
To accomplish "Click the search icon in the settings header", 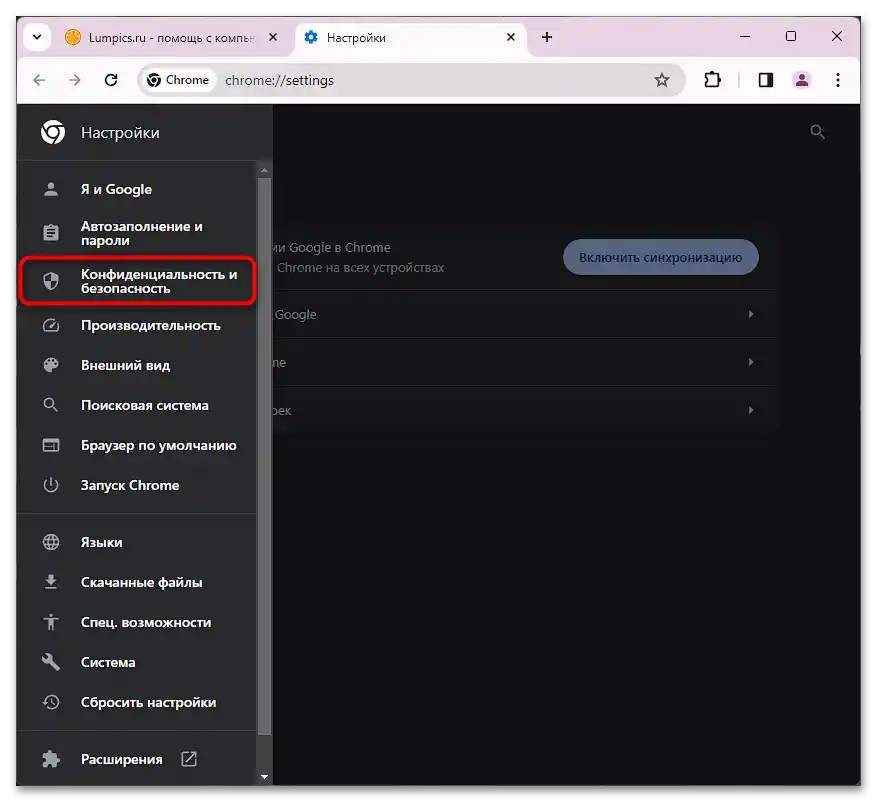I will pos(817,131).
